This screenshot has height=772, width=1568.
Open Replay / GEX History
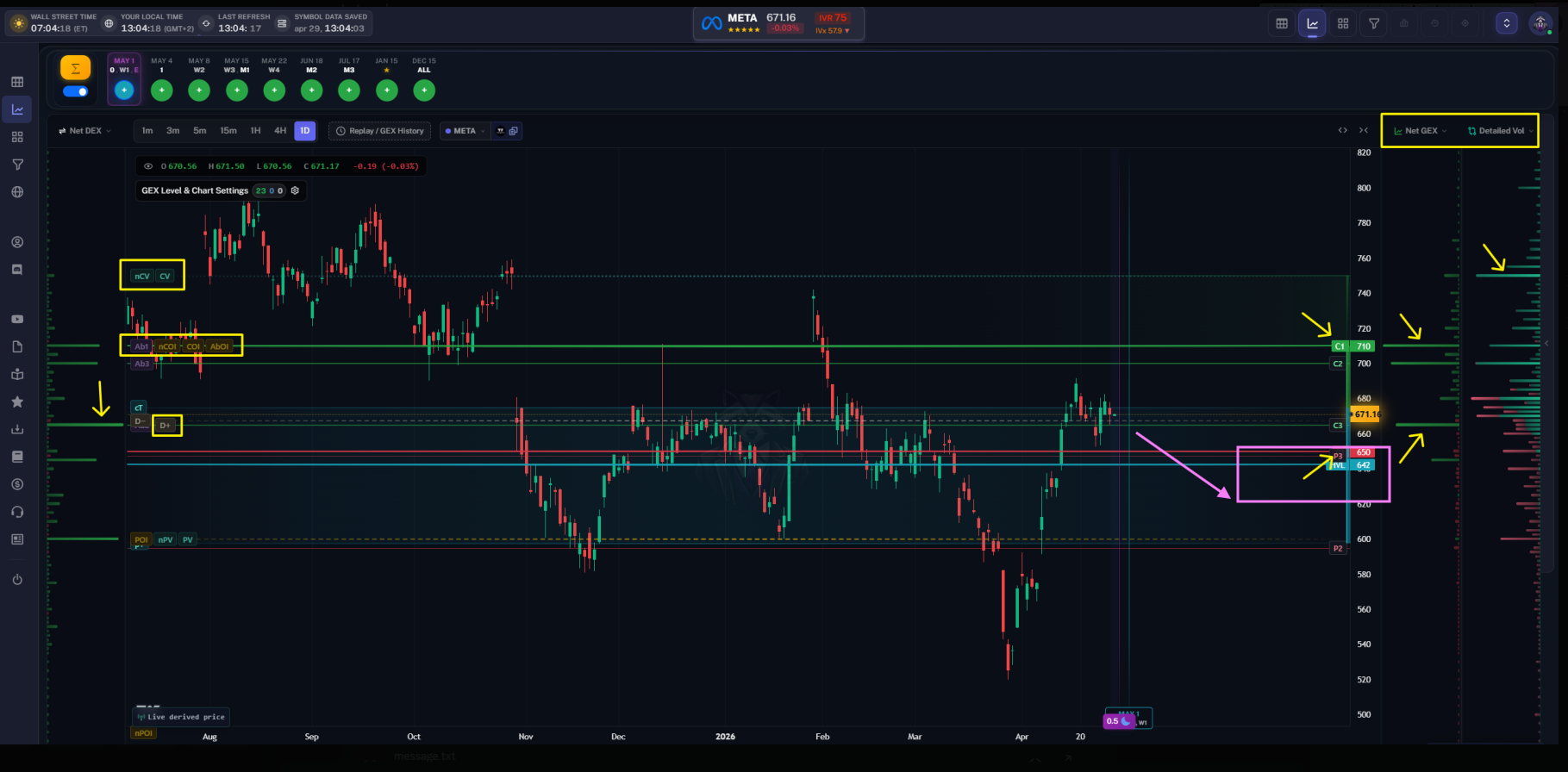[380, 131]
